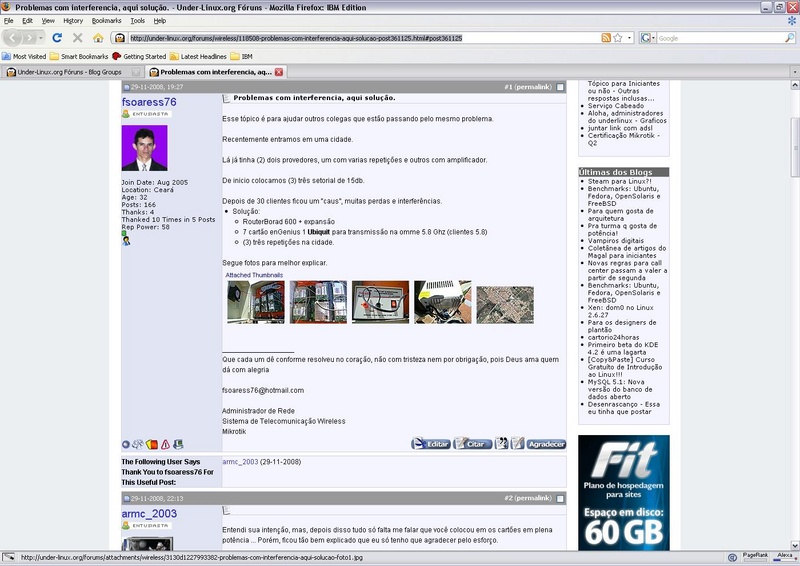This screenshot has width=800, height=566.
Task: Open the Tools menu
Action: (138, 21)
